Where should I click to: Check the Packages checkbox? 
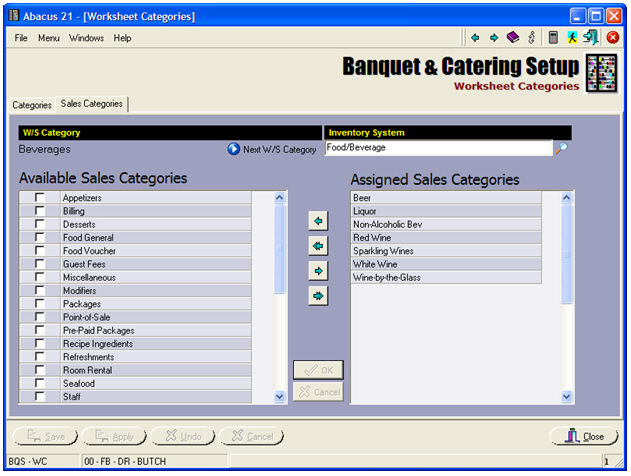click(x=39, y=303)
